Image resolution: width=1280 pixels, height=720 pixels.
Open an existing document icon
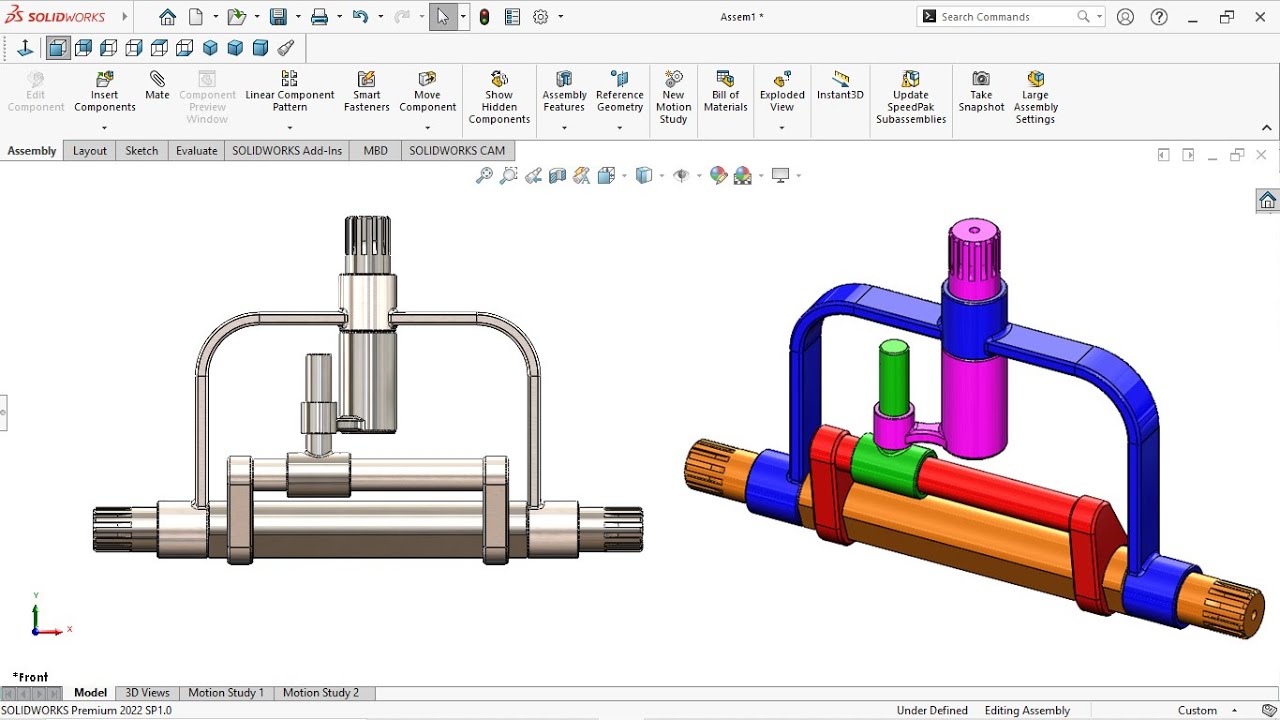point(235,17)
